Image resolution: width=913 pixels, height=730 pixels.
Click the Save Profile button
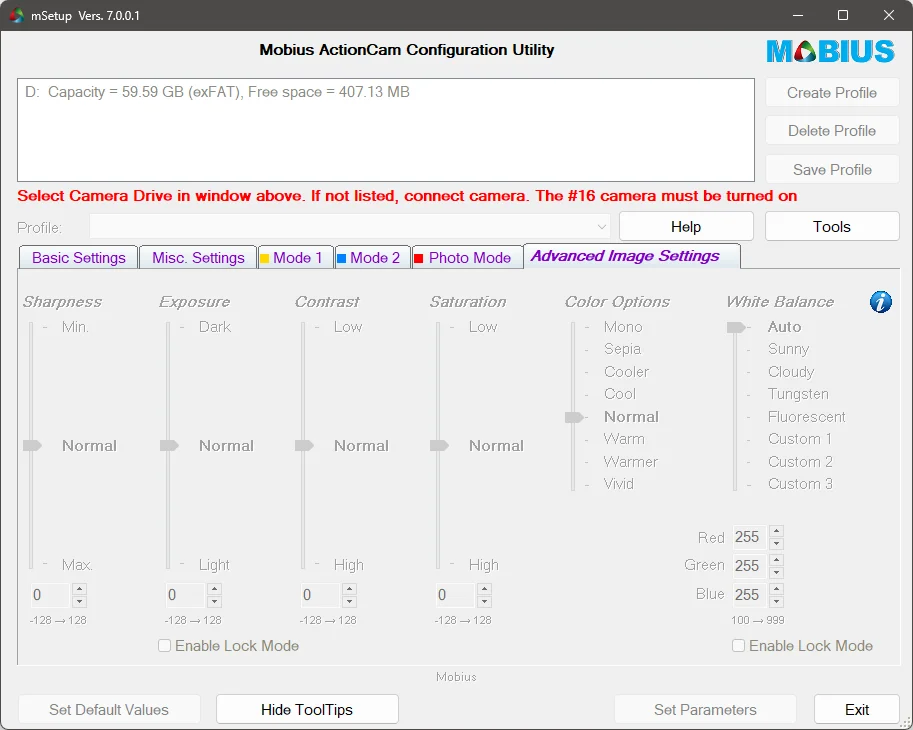(x=832, y=169)
